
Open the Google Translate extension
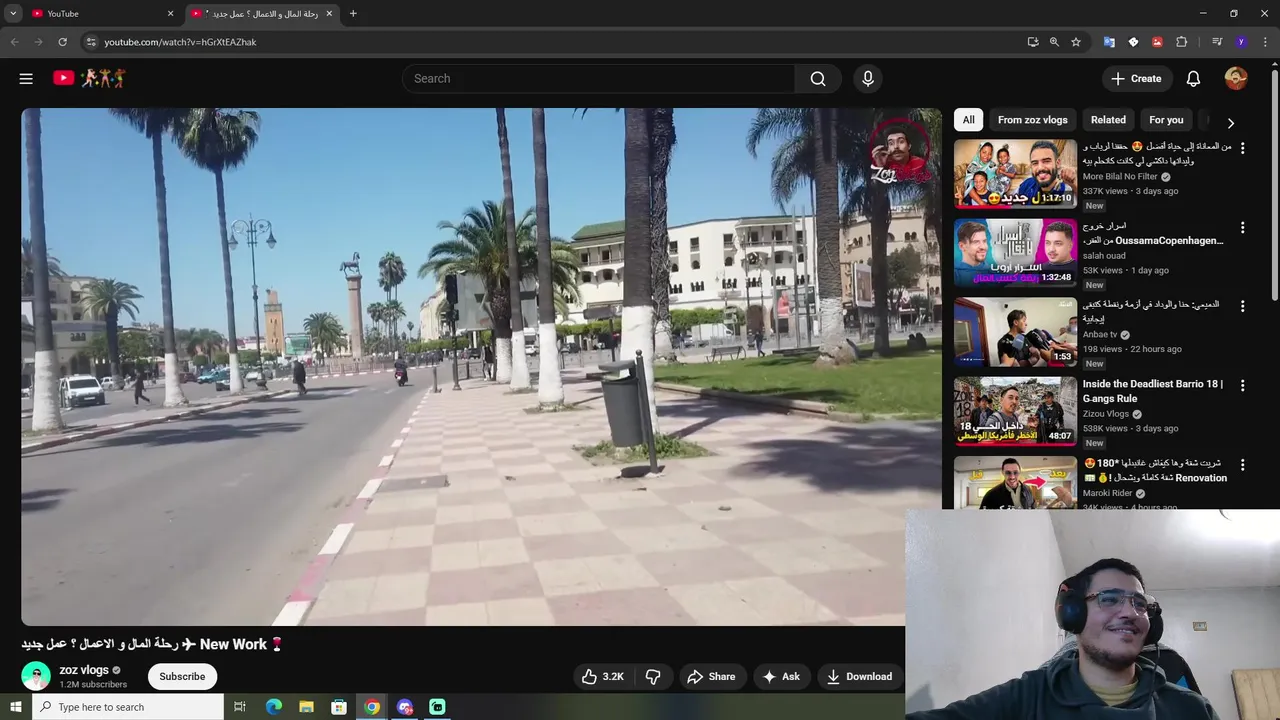[x=1109, y=42]
